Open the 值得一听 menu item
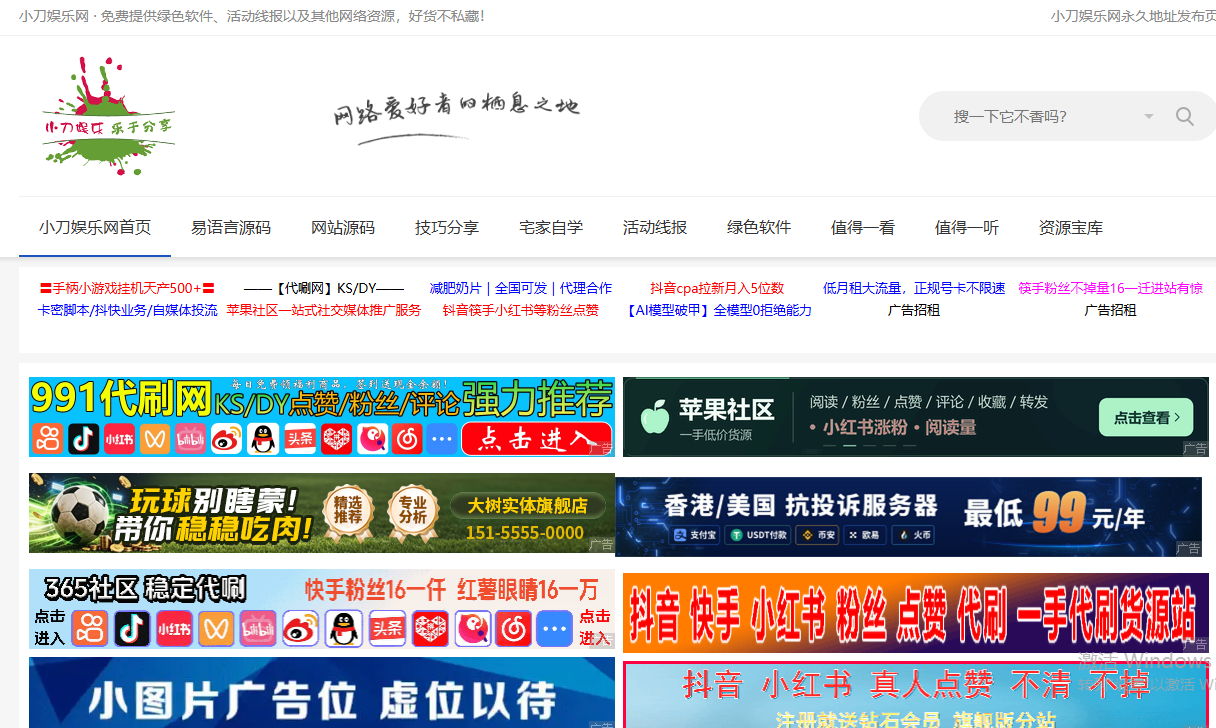The height and width of the screenshot is (728, 1216). [967, 227]
